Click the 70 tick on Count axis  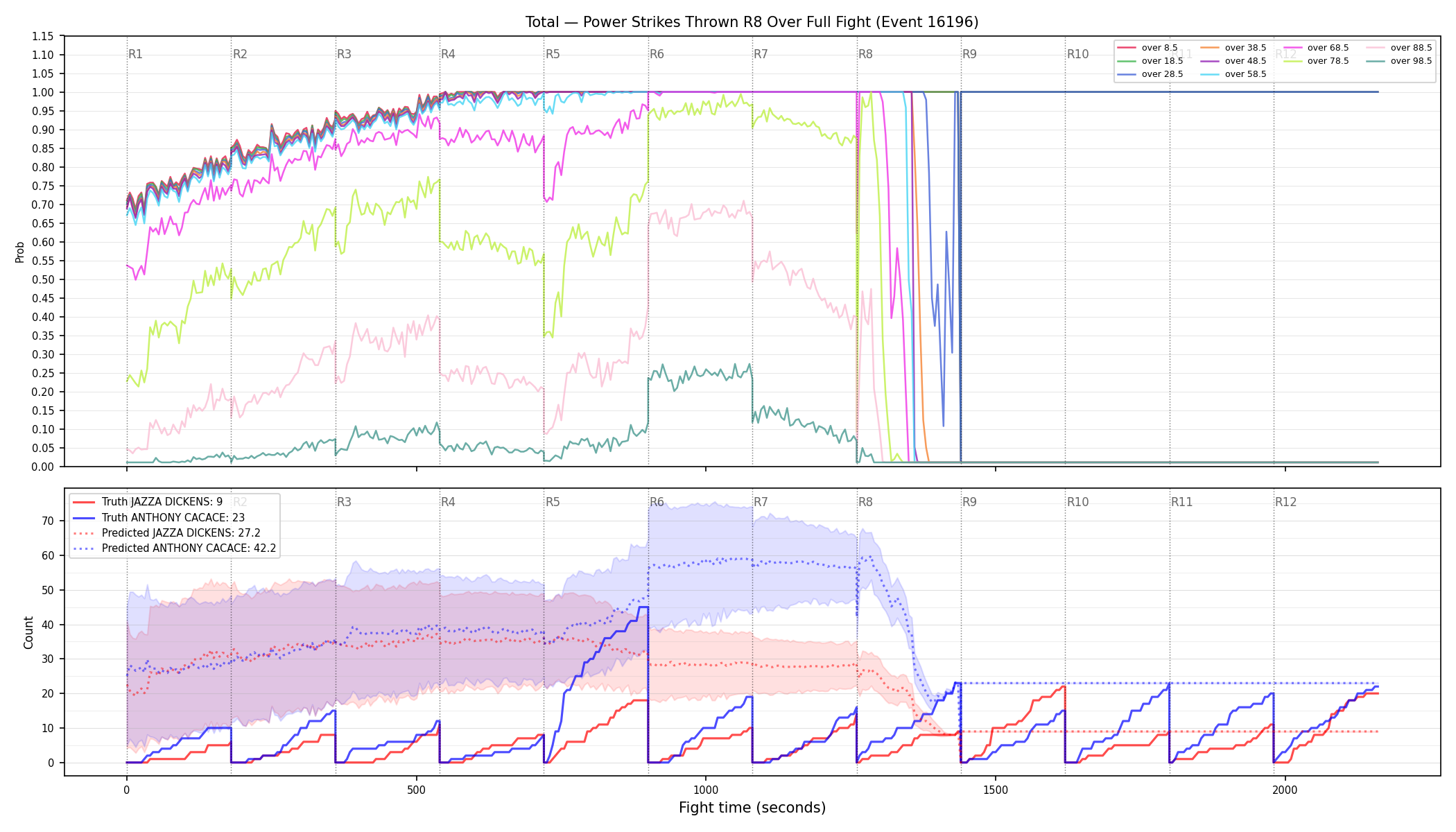(48, 521)
